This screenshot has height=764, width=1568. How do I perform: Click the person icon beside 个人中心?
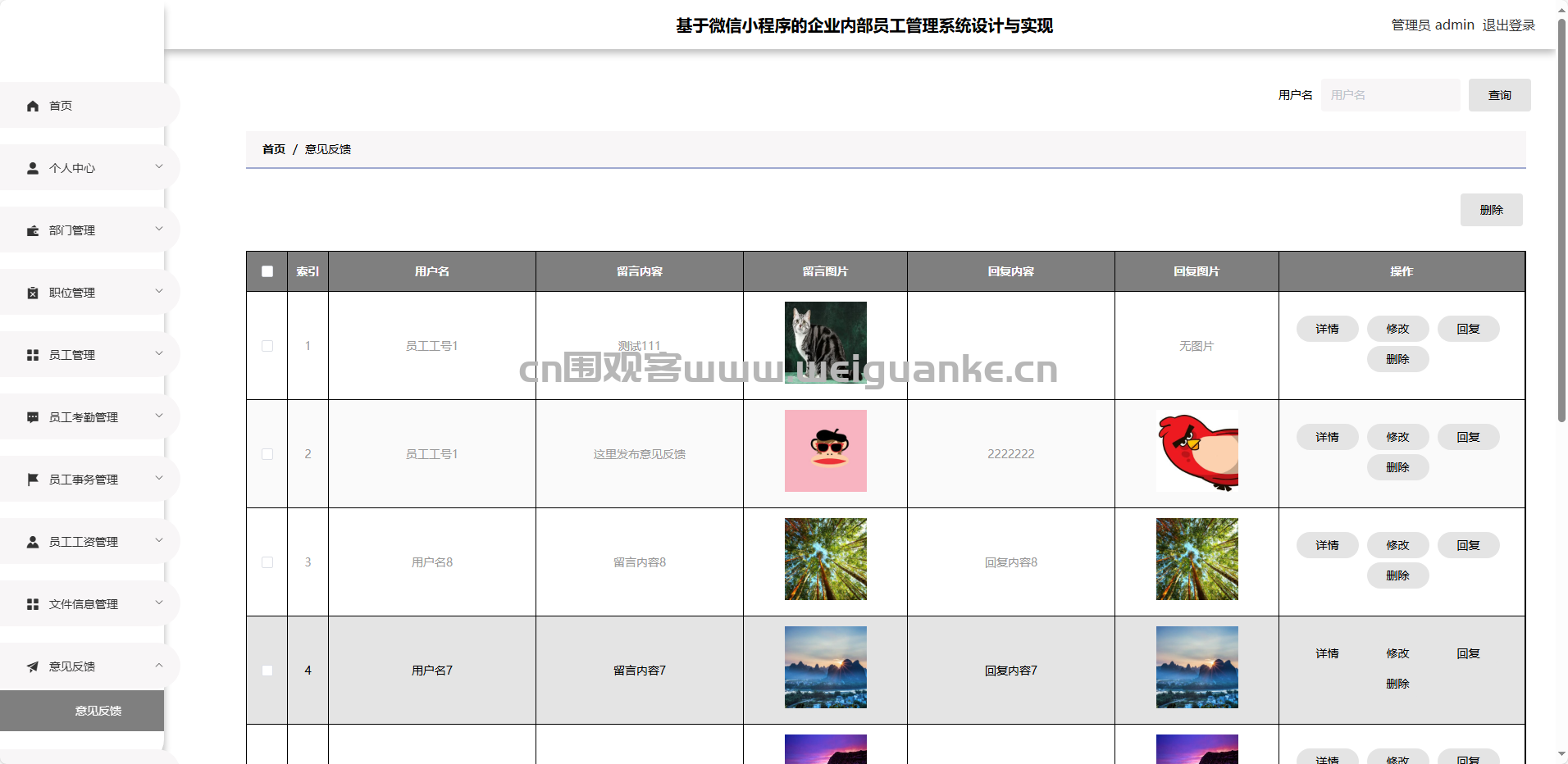(x=33, y=168)
